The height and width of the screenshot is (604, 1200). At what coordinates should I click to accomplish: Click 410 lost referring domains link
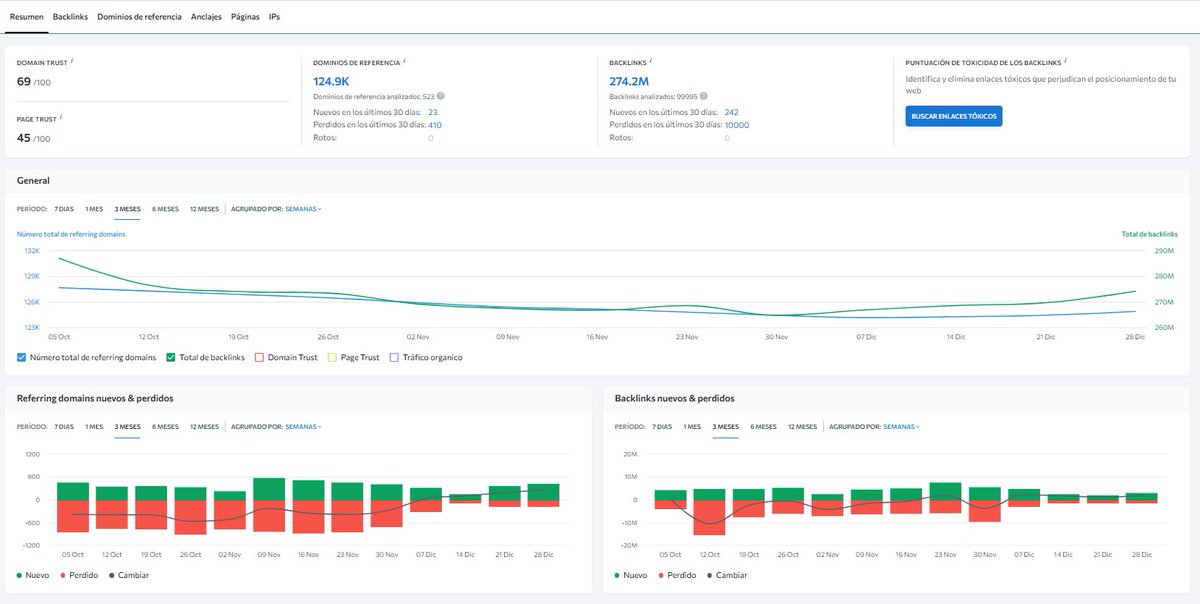coord(435,125)
